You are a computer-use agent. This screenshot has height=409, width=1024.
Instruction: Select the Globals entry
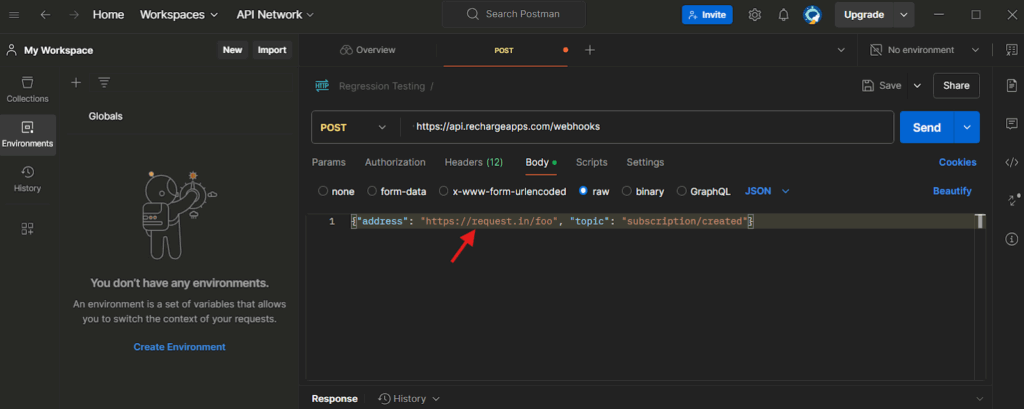pos(106,116)
